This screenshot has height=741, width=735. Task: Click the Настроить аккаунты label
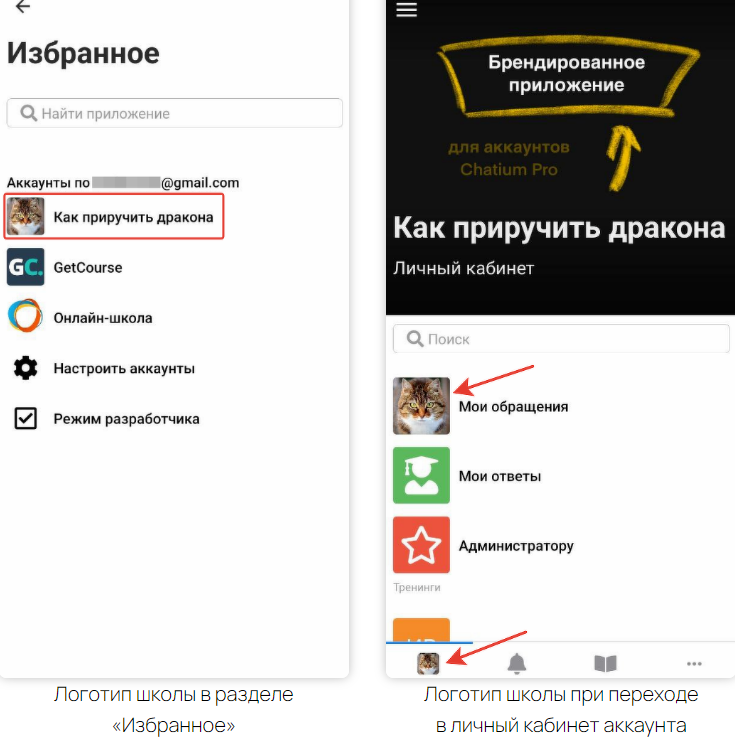click(124, 368)
